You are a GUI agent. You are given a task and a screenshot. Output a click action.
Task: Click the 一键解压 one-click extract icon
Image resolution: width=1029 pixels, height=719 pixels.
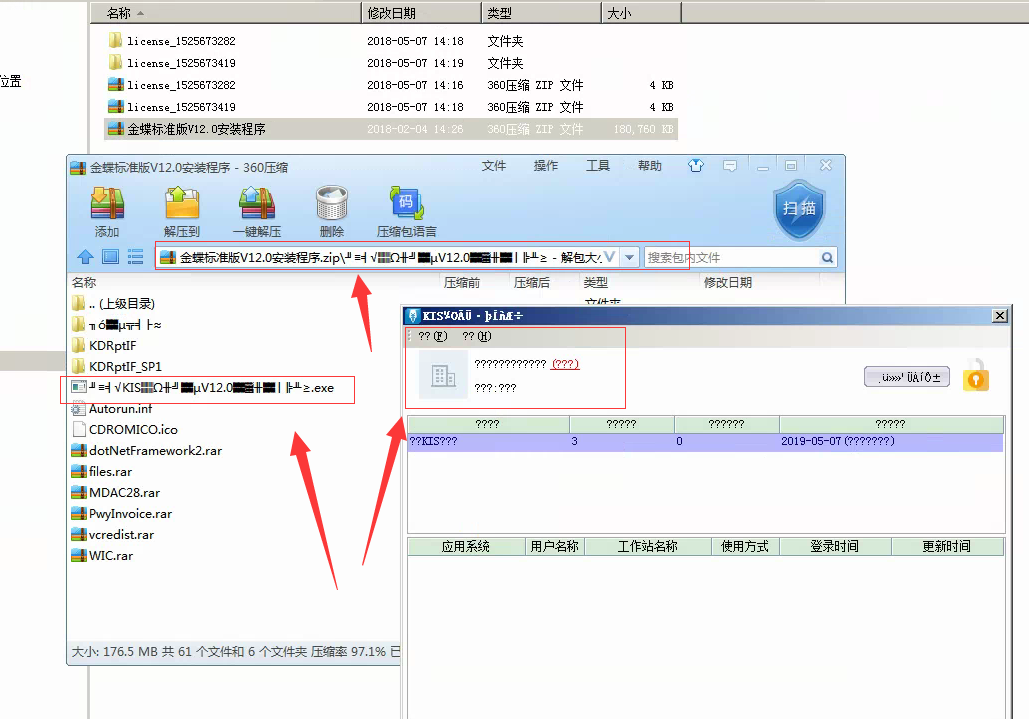click(257, 203)
